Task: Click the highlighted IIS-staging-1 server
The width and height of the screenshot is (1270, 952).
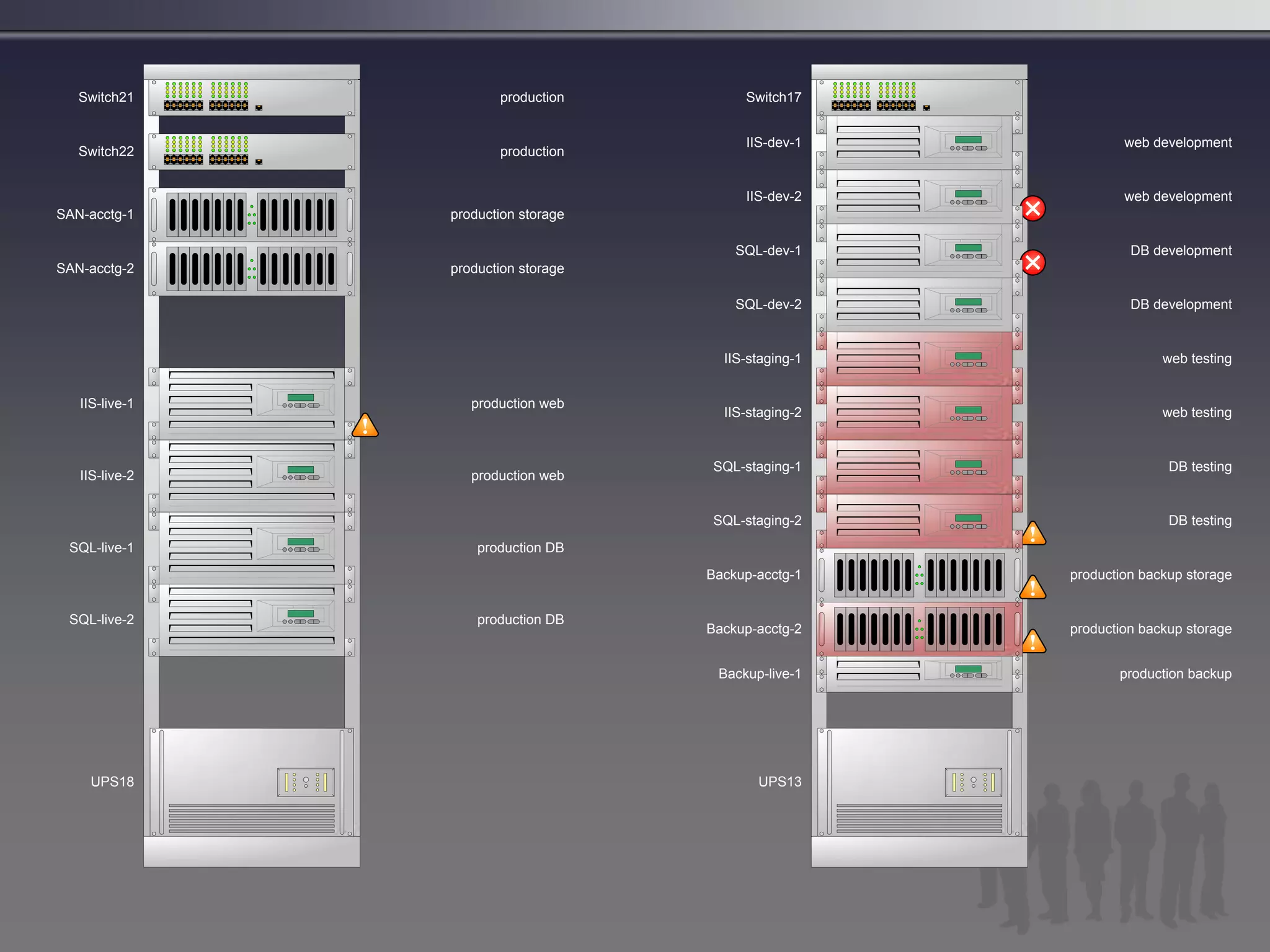Action: [919, 359]
